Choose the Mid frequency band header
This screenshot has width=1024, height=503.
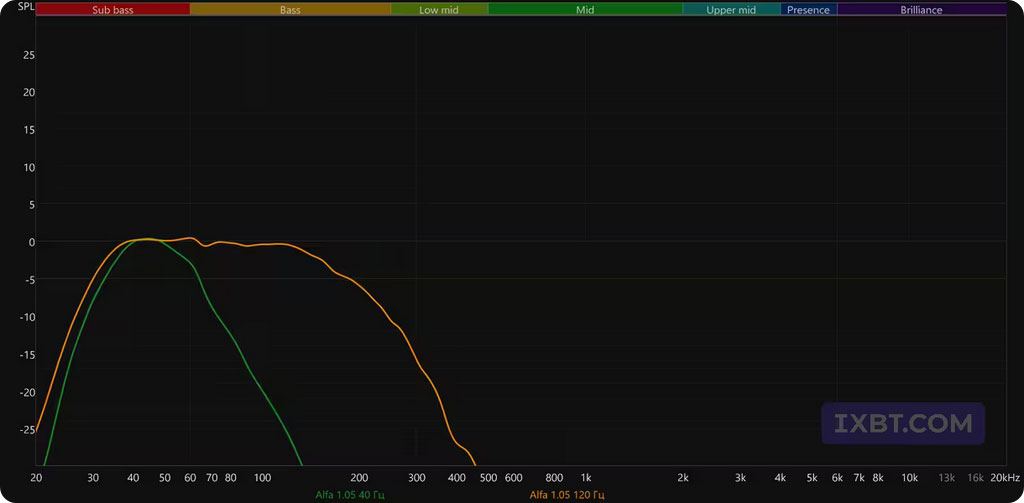585,10
